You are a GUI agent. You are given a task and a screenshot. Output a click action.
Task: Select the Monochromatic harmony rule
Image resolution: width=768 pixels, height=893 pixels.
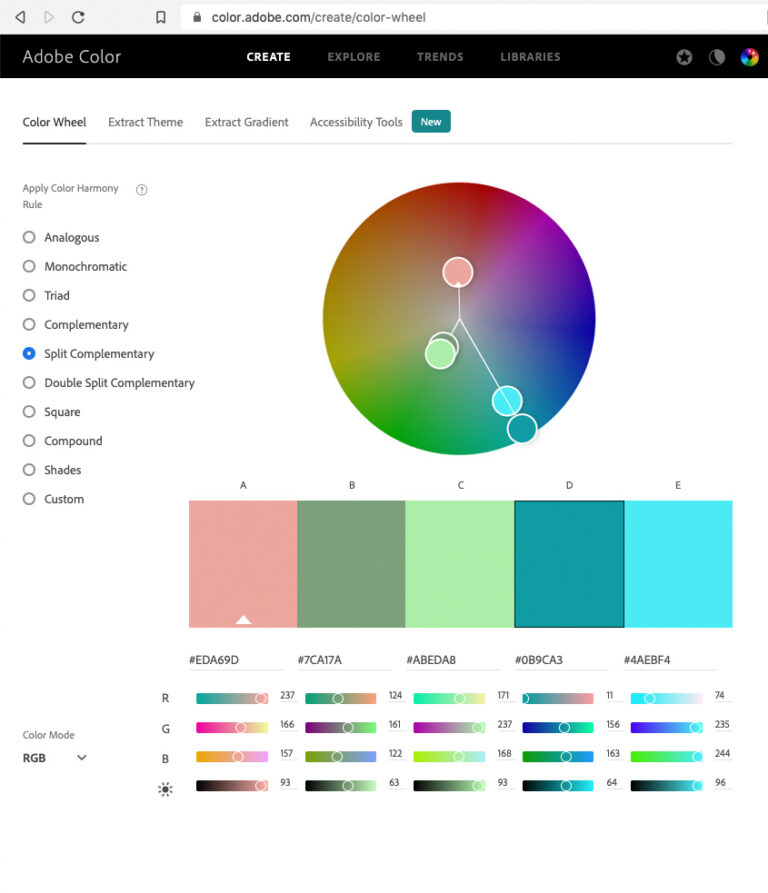[x=75, y=267]
